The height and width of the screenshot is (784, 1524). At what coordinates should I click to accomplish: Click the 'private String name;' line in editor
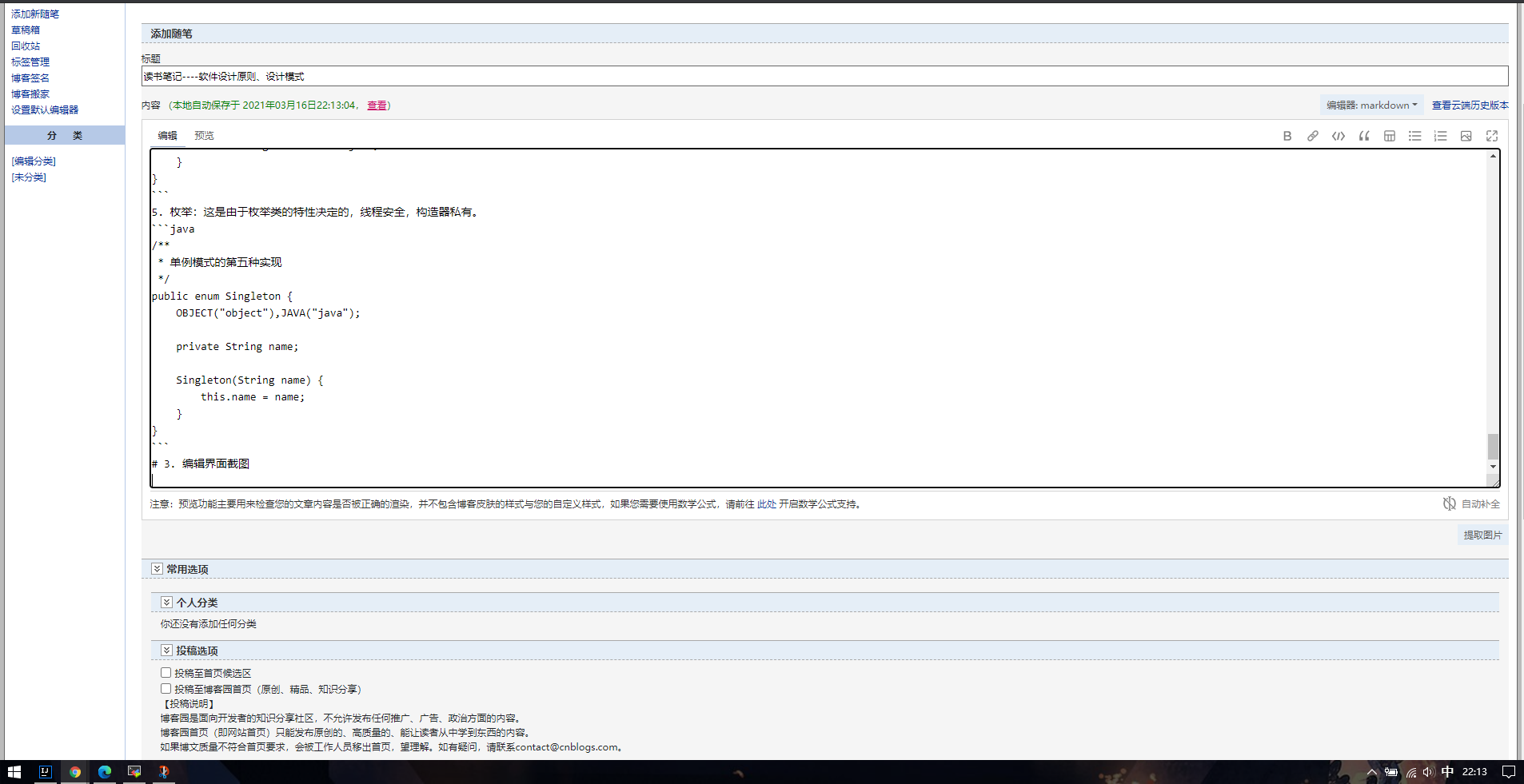[237, 347]
